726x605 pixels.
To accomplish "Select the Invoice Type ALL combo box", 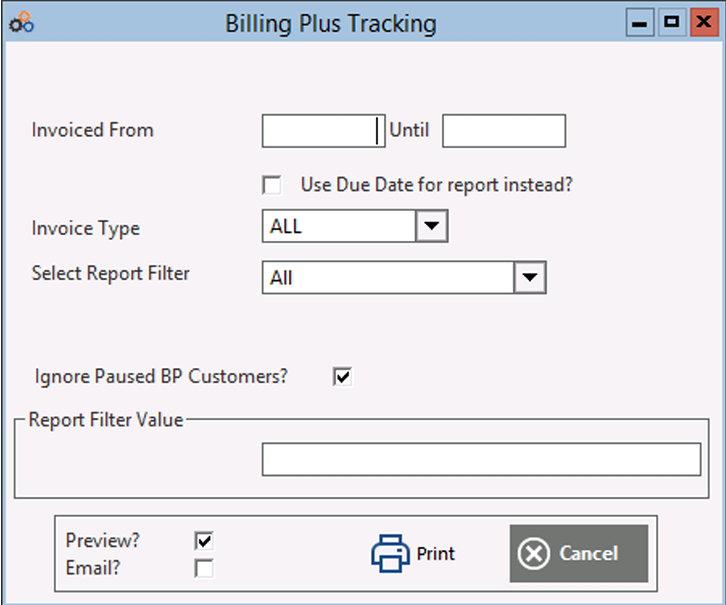I will [355, 226].
